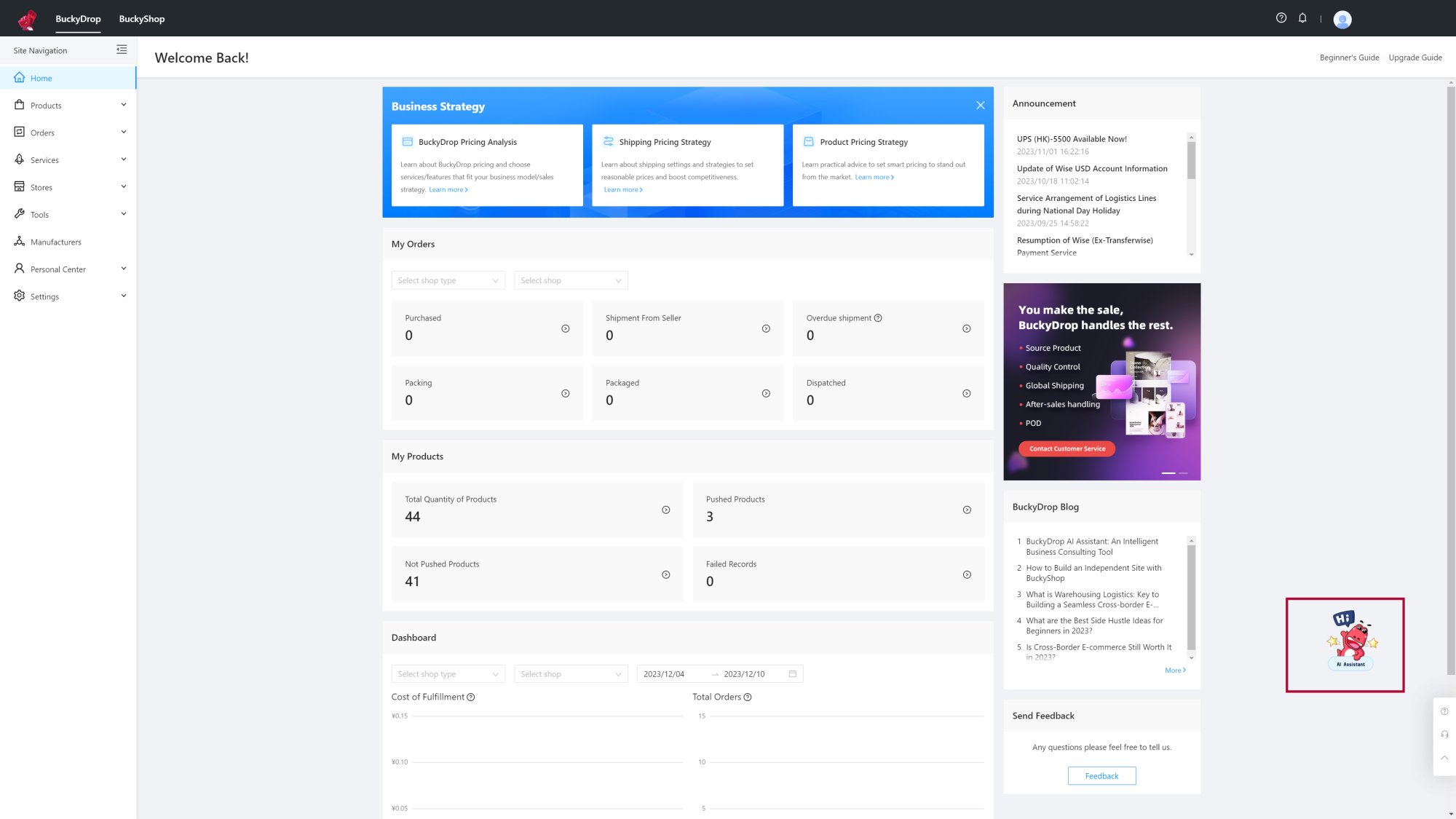Image resolution: width=1456 pixels, height=819 pixels.
Task: Open Shipment From Seller arrow icon
Action: (x=766, y=329)
